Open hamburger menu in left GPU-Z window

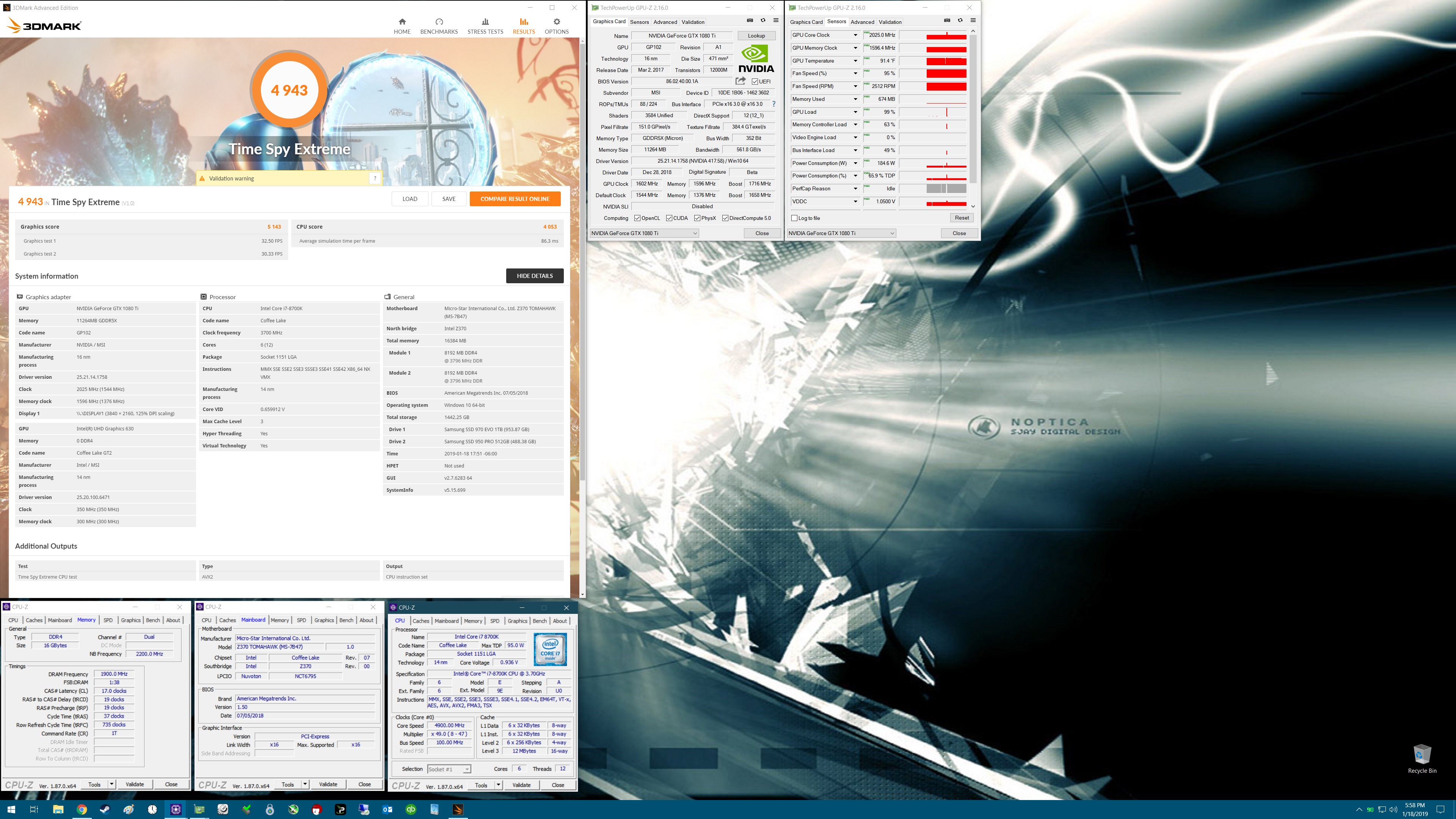coord(776,20)
